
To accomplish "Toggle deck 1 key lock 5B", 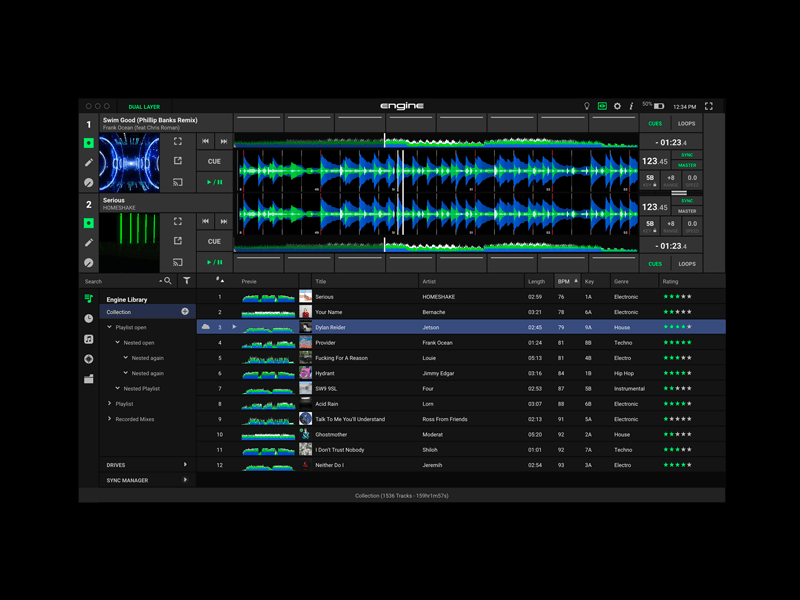I will click(x=650, y=180).
